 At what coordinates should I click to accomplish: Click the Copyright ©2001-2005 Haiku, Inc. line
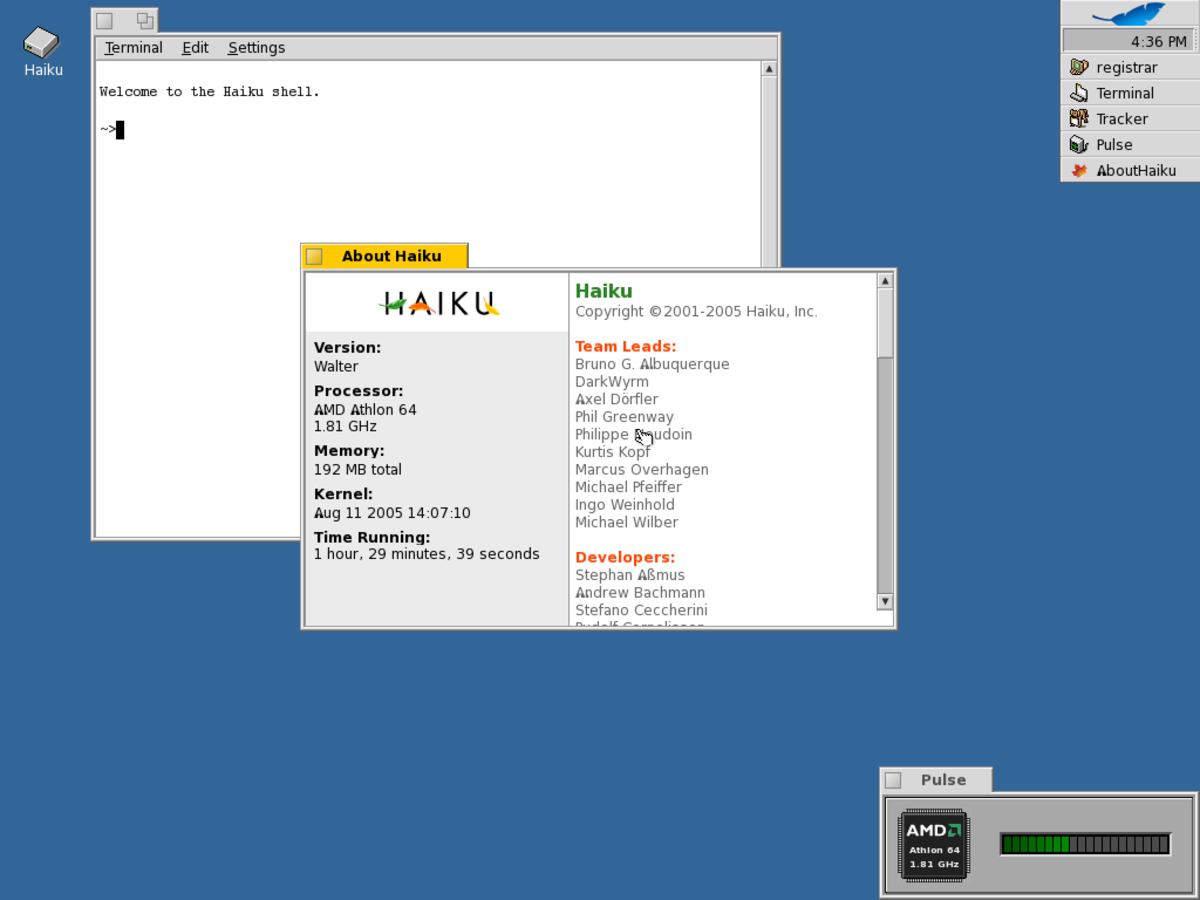(696, 312)
